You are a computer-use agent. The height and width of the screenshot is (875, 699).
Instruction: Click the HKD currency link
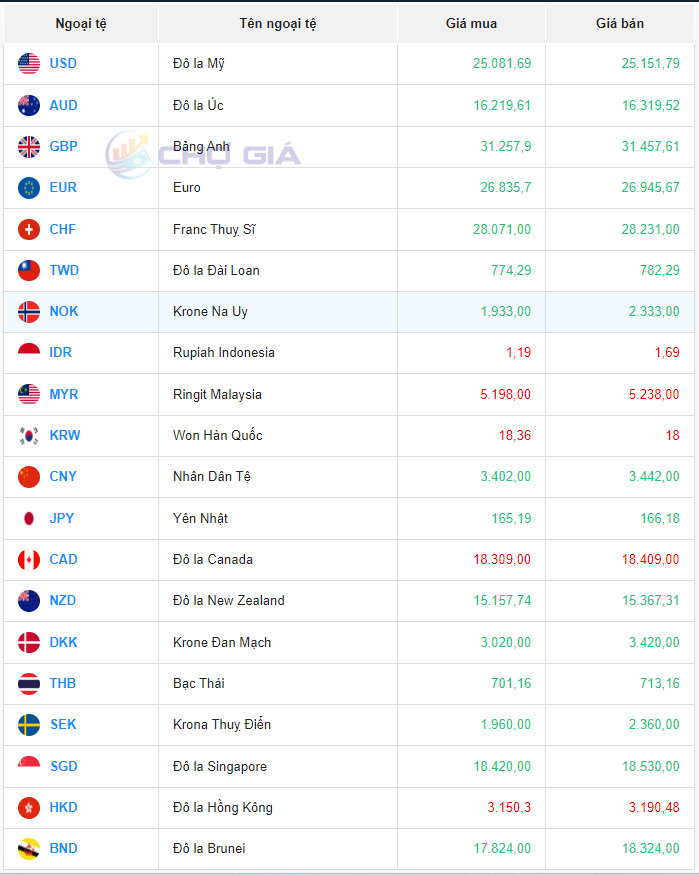(x=64, y=808)
